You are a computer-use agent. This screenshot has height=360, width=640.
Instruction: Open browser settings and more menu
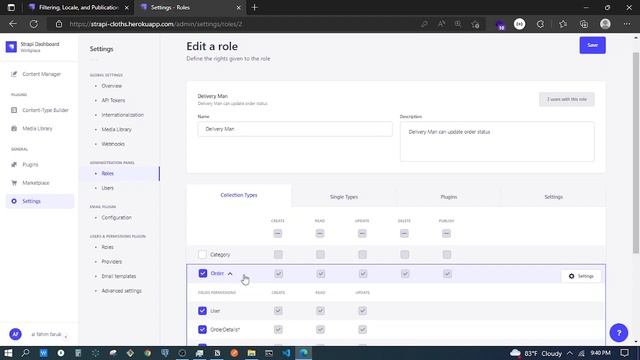[x=627, y=24]
